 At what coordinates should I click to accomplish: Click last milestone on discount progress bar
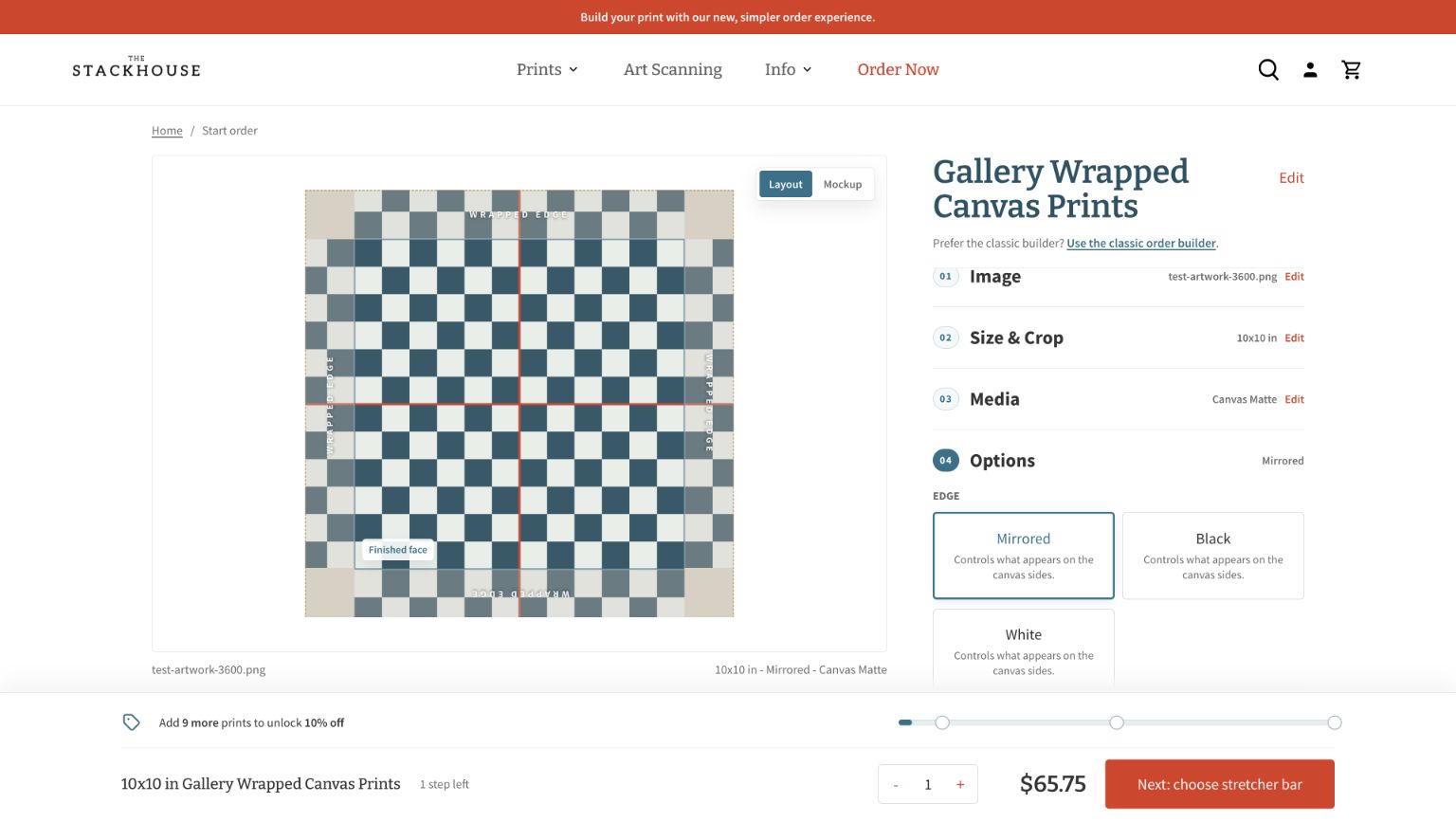1335,722
